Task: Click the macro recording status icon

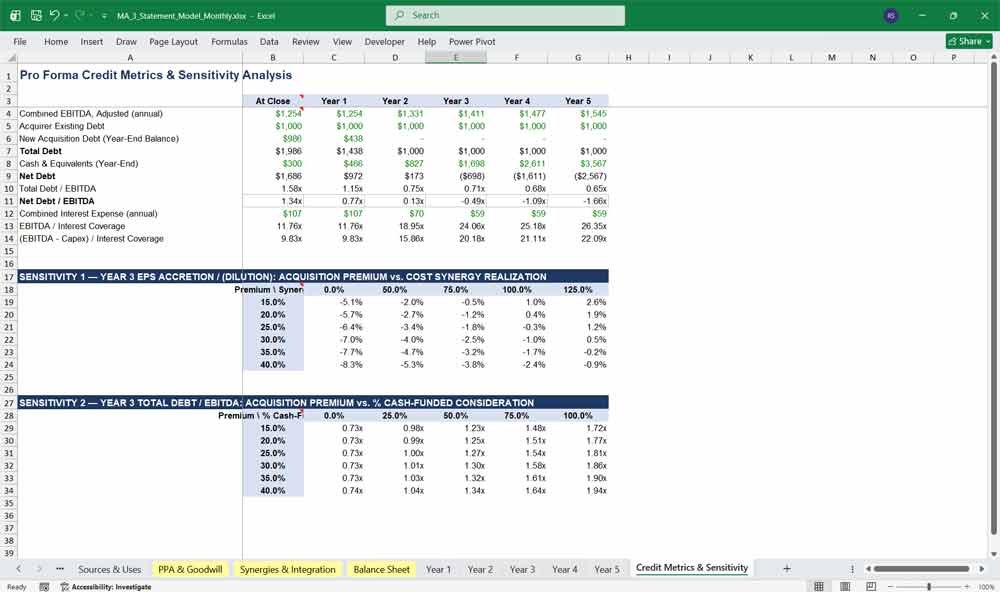Action: [44, 587]
